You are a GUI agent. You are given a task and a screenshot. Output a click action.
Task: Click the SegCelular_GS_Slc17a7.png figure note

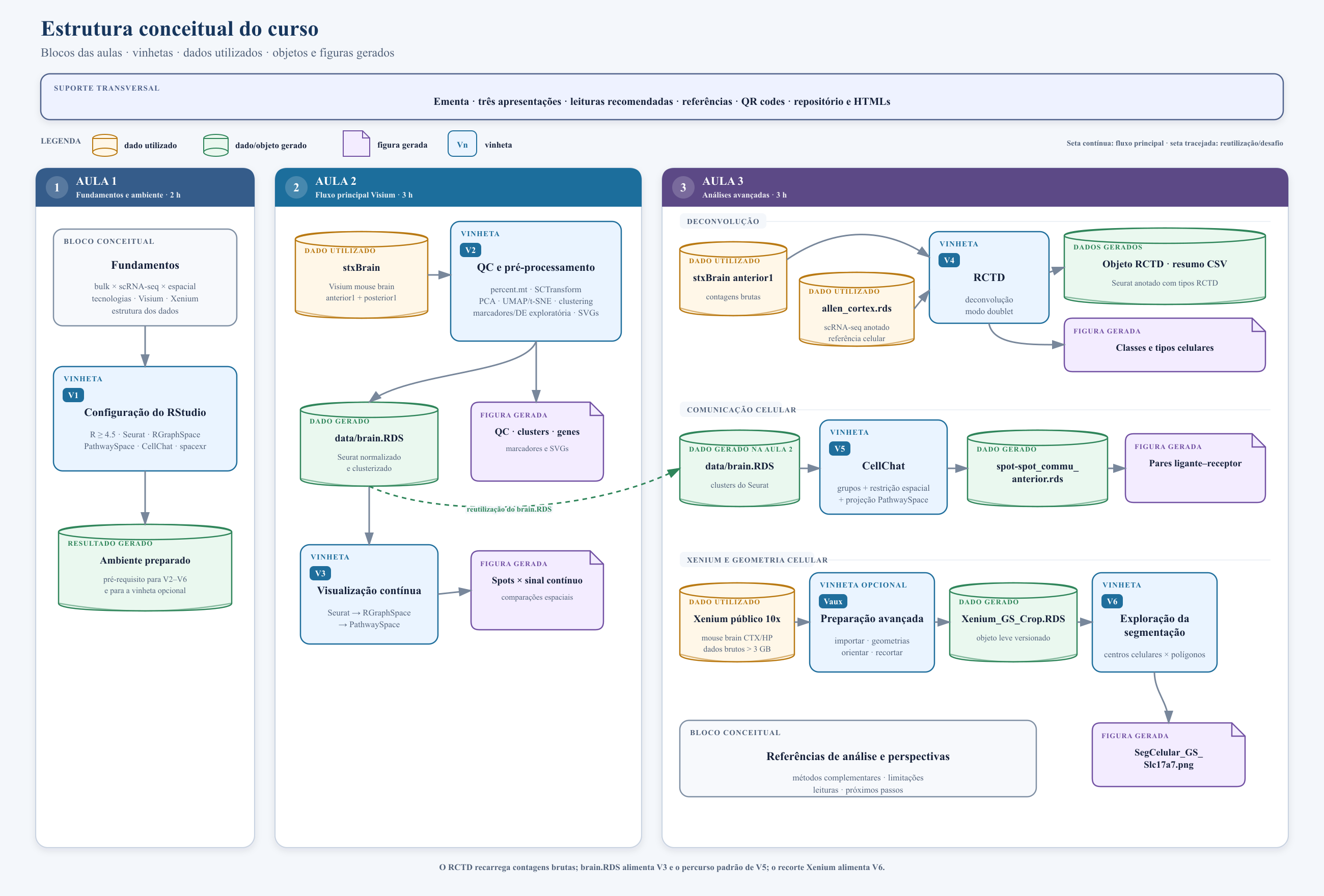[x=1168, y=755]
